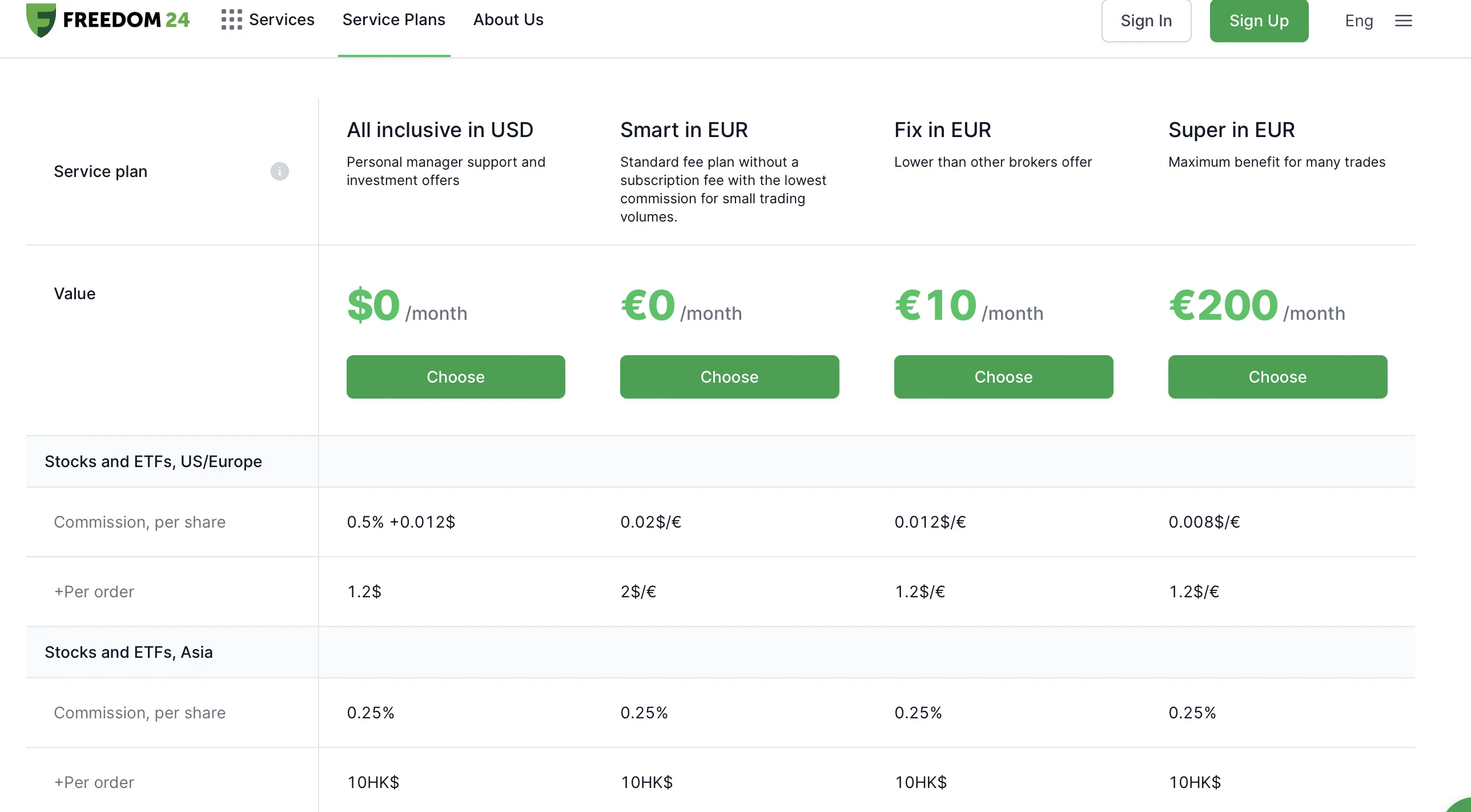The height and width of the screenshot is (812, 1471).
Task: Click the 0.25% Asia commission for All inclusive
Action: (371, 713)
